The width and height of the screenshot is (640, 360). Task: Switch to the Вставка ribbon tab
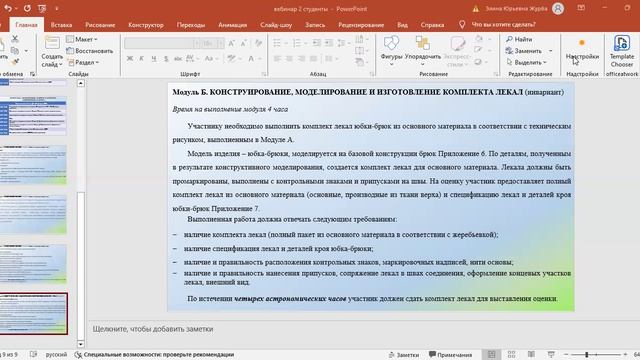point(61,25)
